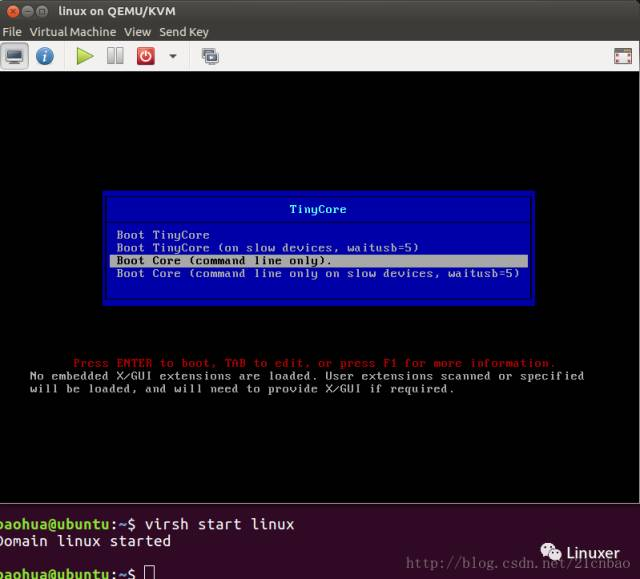Pause the virtual machine
The height and width of the screenshot is (579, 640).
(115, 56)
